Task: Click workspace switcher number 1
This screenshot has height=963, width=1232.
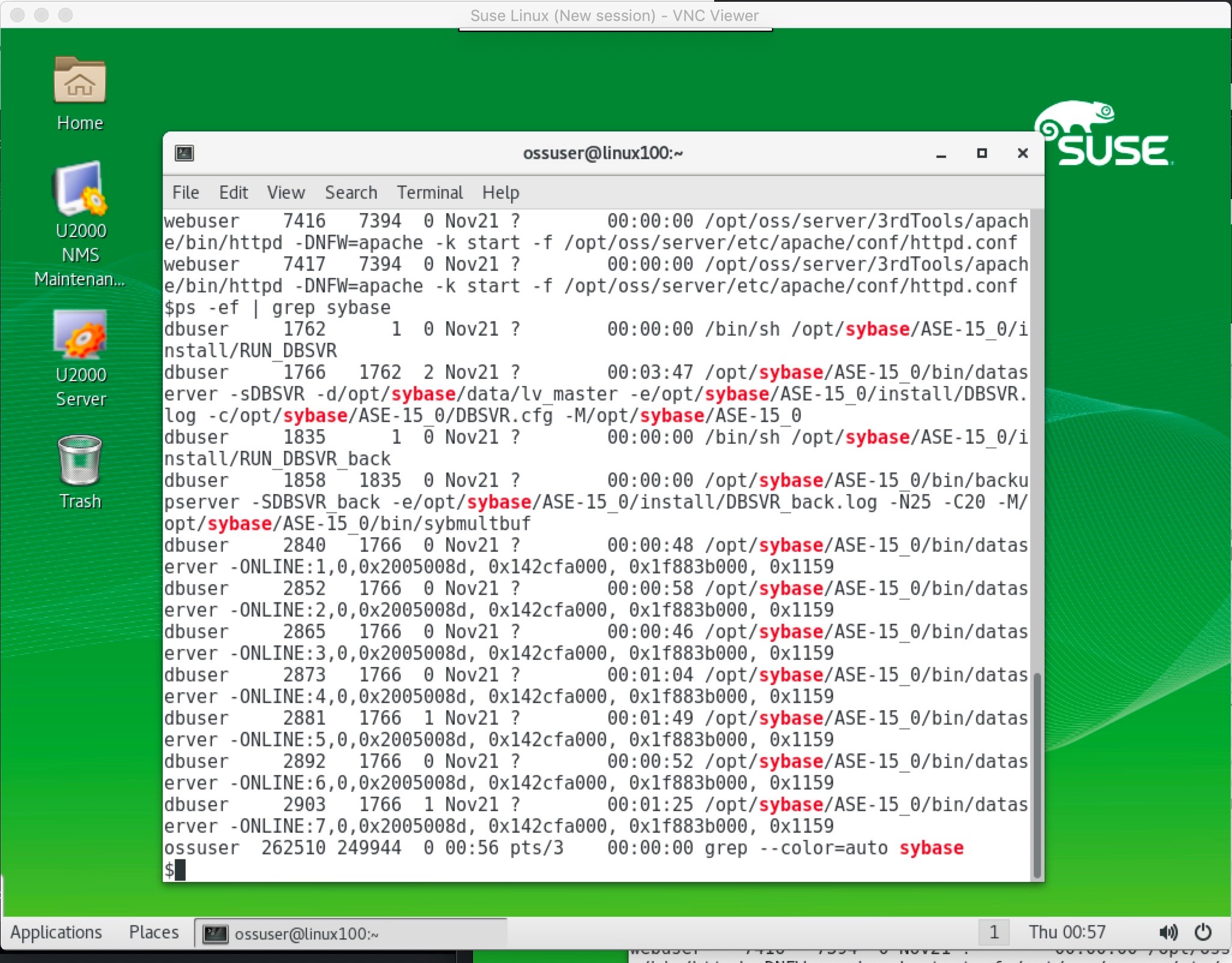Action: point(994,932)
